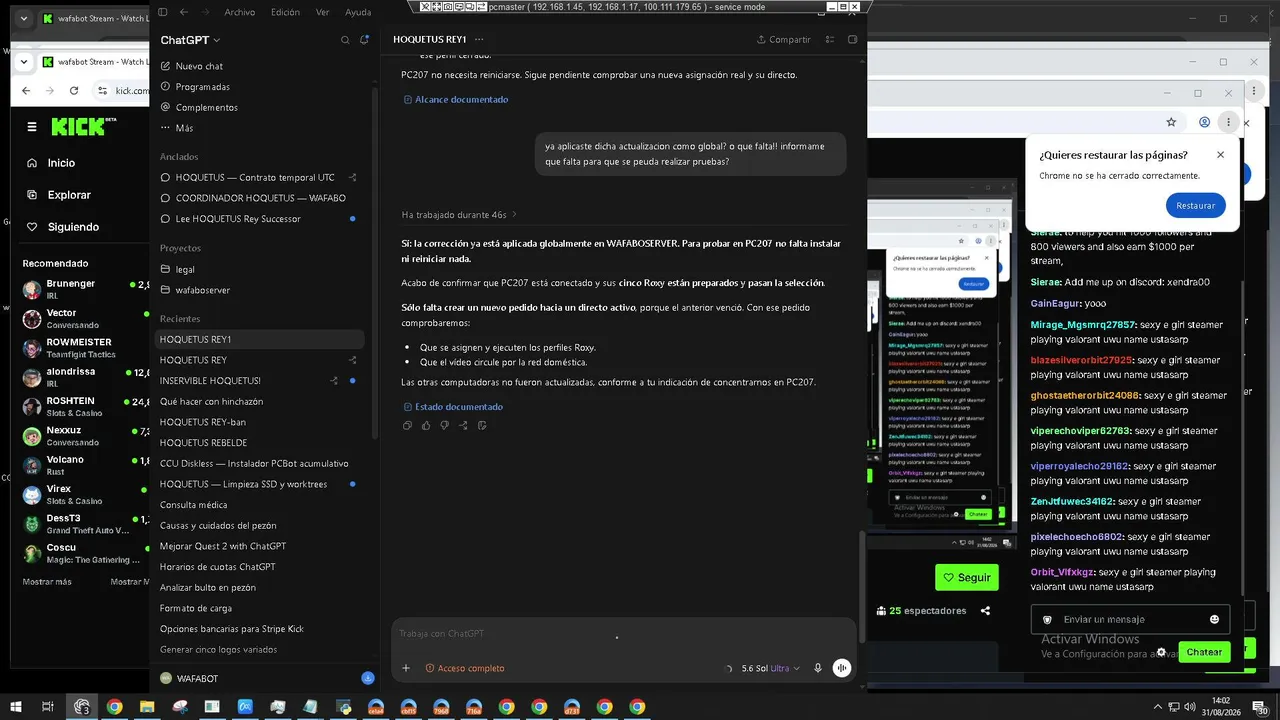Click the Acceso completo permission selector
Image resolution: width=1280 pixels, height=720 pixels.
(465, 668)
